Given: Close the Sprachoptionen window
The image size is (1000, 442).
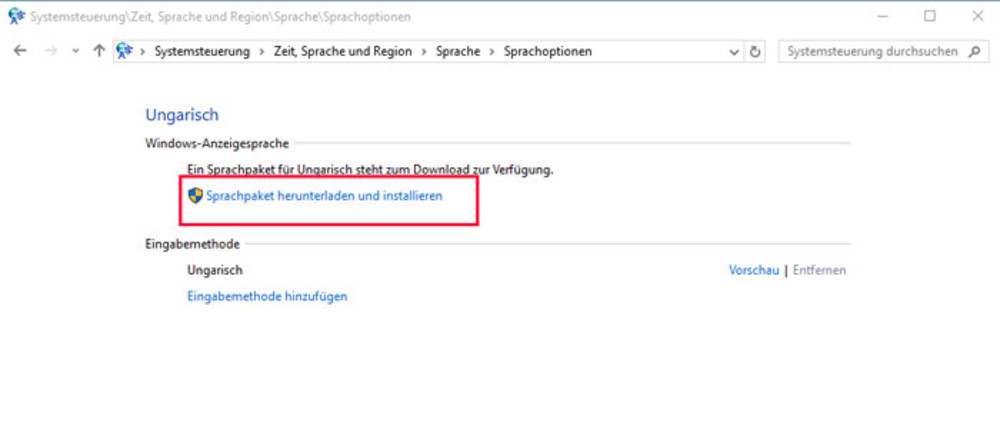Looking at the screenshot, I should [978, 17].
